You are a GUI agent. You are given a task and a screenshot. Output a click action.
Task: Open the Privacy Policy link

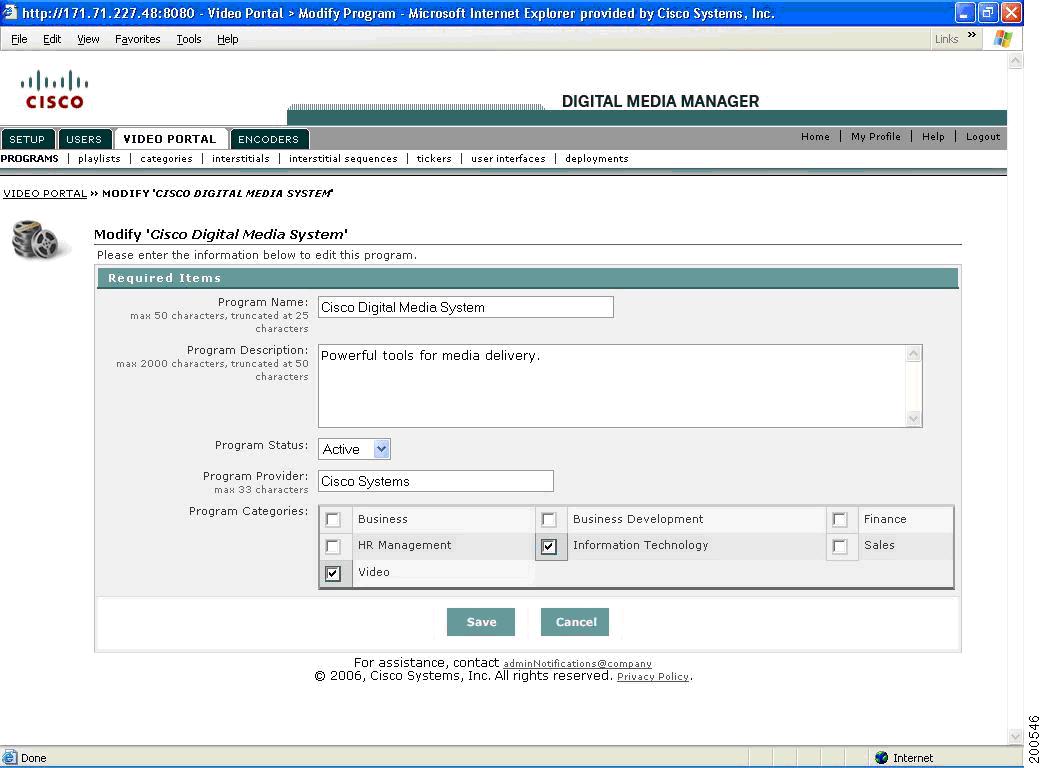click(x=652, y=676)
